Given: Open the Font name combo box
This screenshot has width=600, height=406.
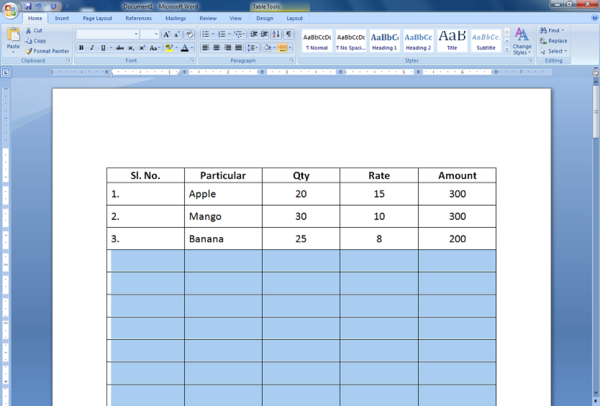Looking at the screenshot, I should 108,34.
